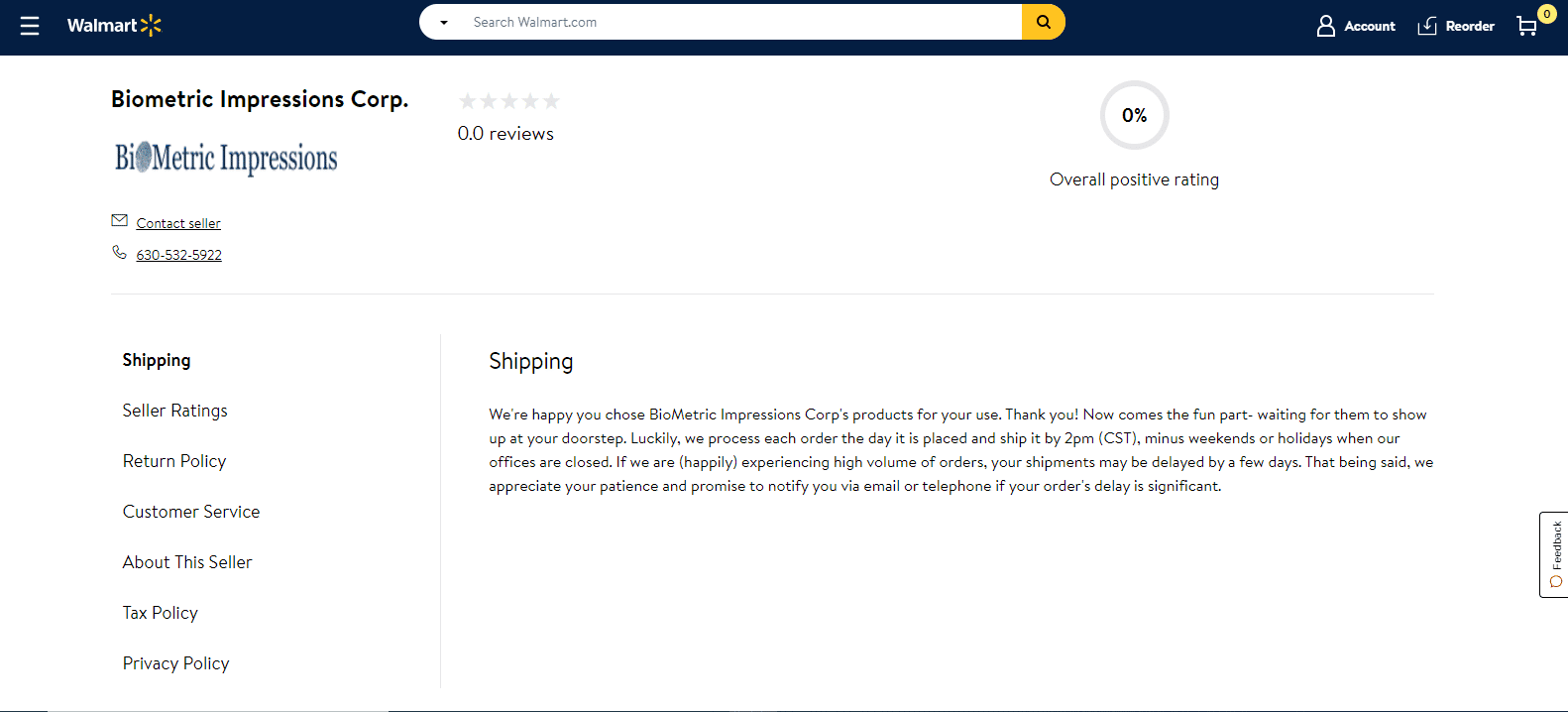Click the Reorder text link
The width and height of the screenshot is (1568, 712).
click(1470, 26)
